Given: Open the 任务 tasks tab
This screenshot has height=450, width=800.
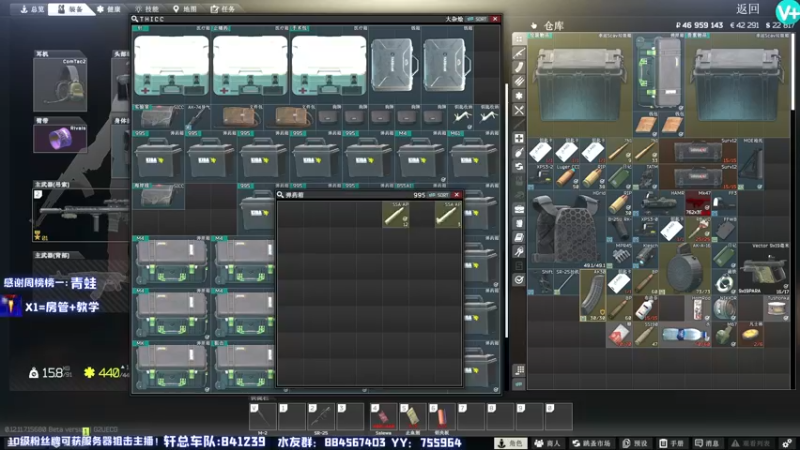Looking at the screenshot, I should (x=223, y=9).
